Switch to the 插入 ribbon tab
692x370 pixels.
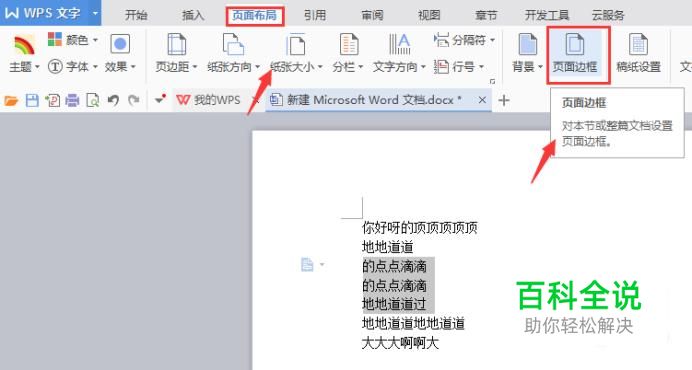[x=193, y=15]
